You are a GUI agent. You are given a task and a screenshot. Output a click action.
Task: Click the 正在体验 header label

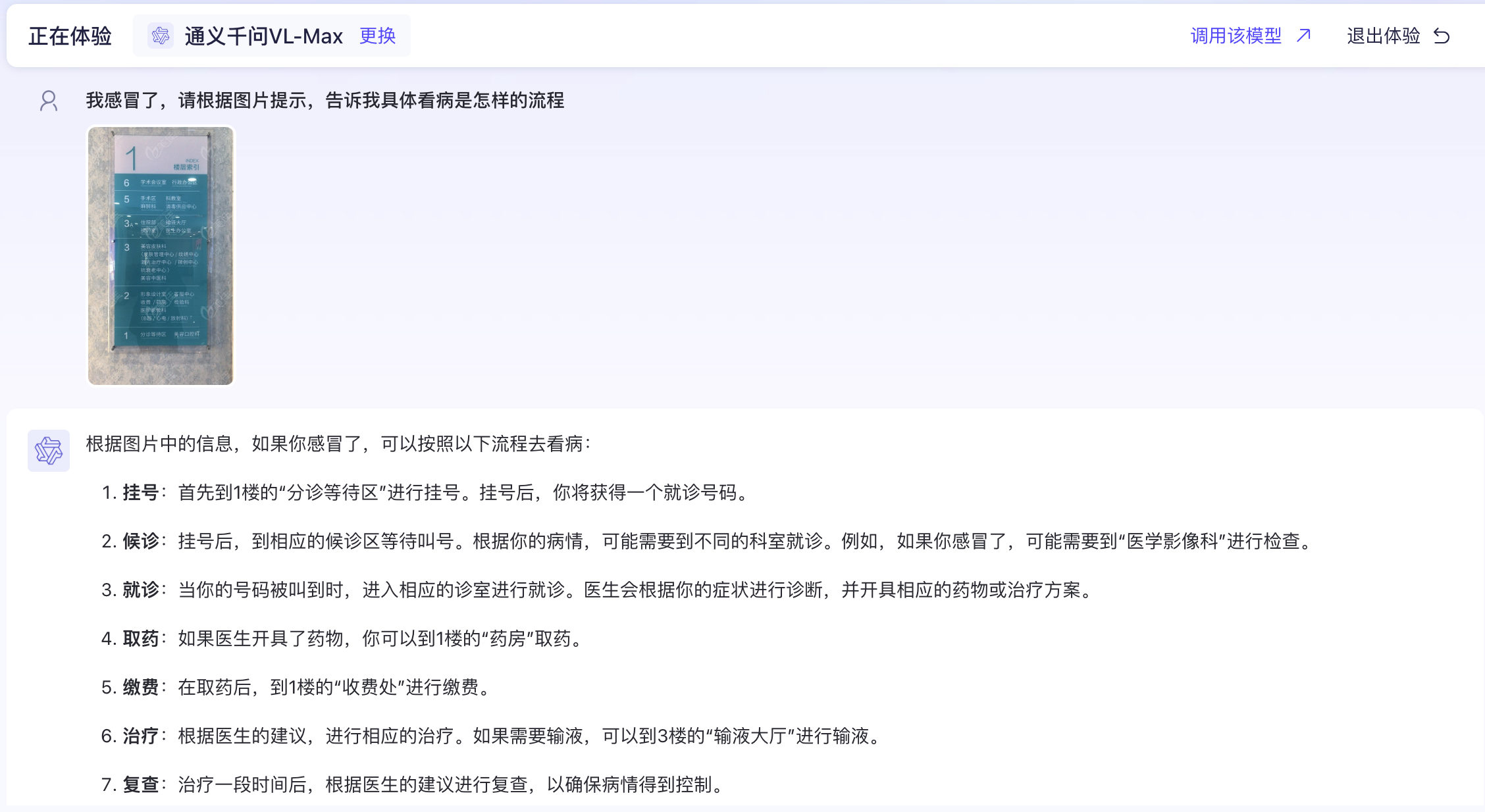[x=70, y=36]
